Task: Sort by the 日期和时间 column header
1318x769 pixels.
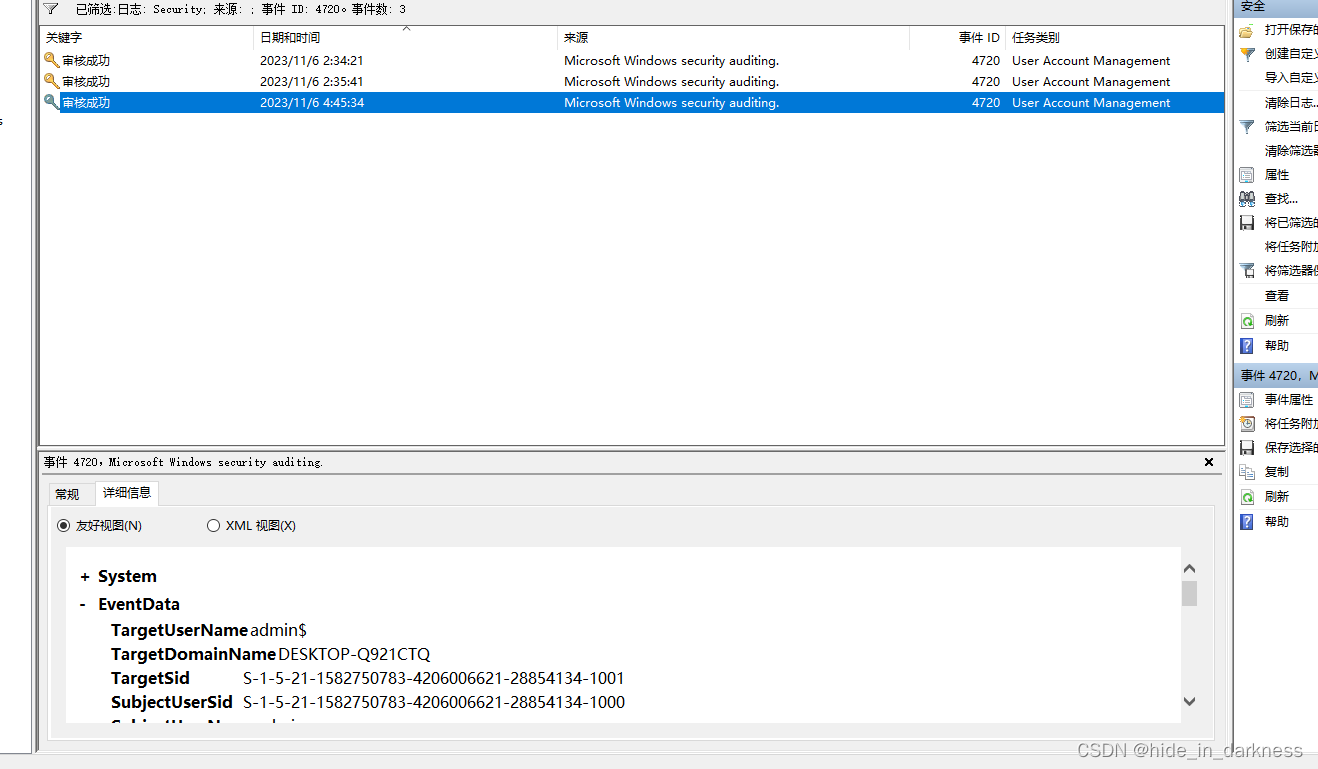Action: pyautogui.click(x=405, y=38)
